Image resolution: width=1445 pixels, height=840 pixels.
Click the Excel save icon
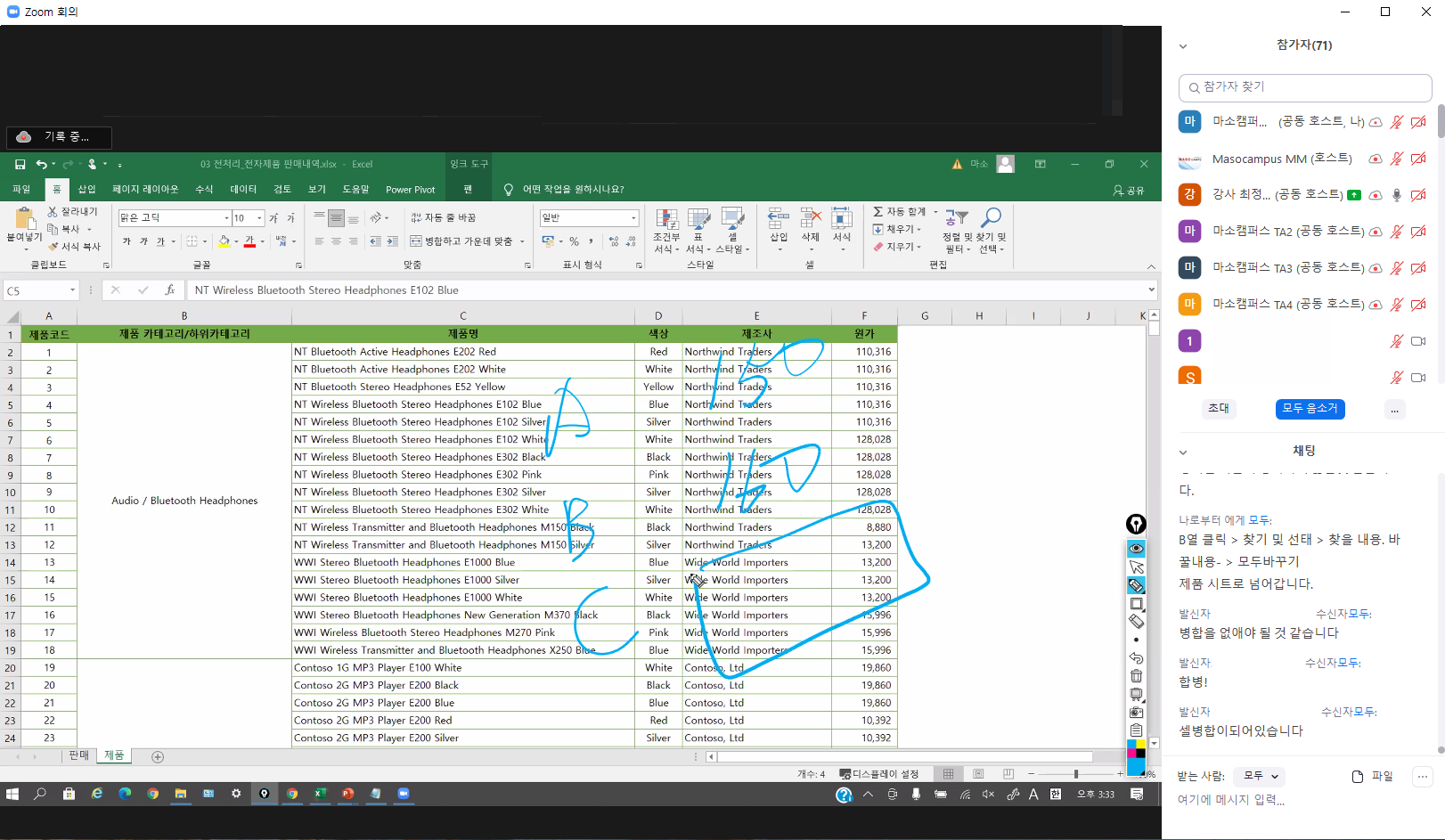click(x=20, y=164)
